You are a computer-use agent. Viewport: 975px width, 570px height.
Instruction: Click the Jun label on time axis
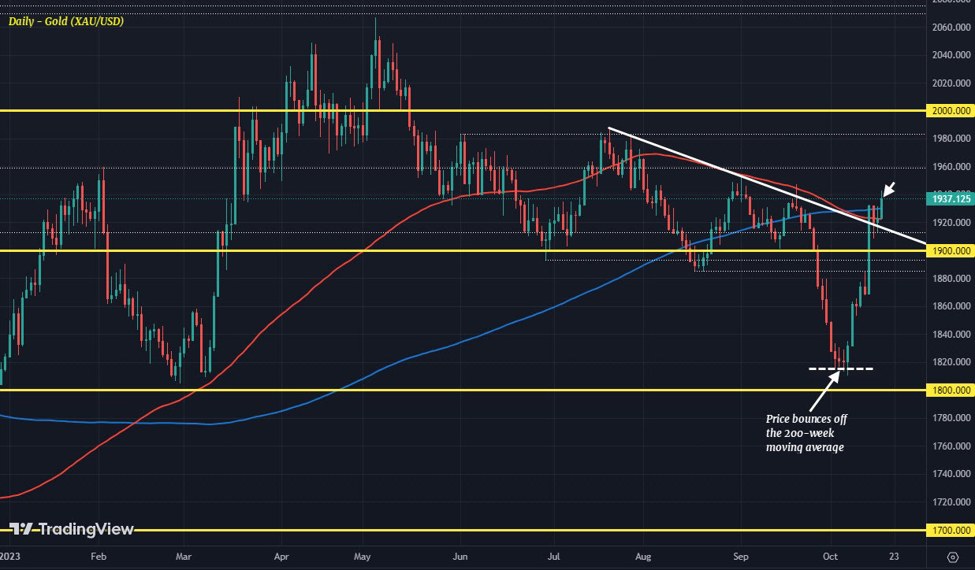click(460, 556)
